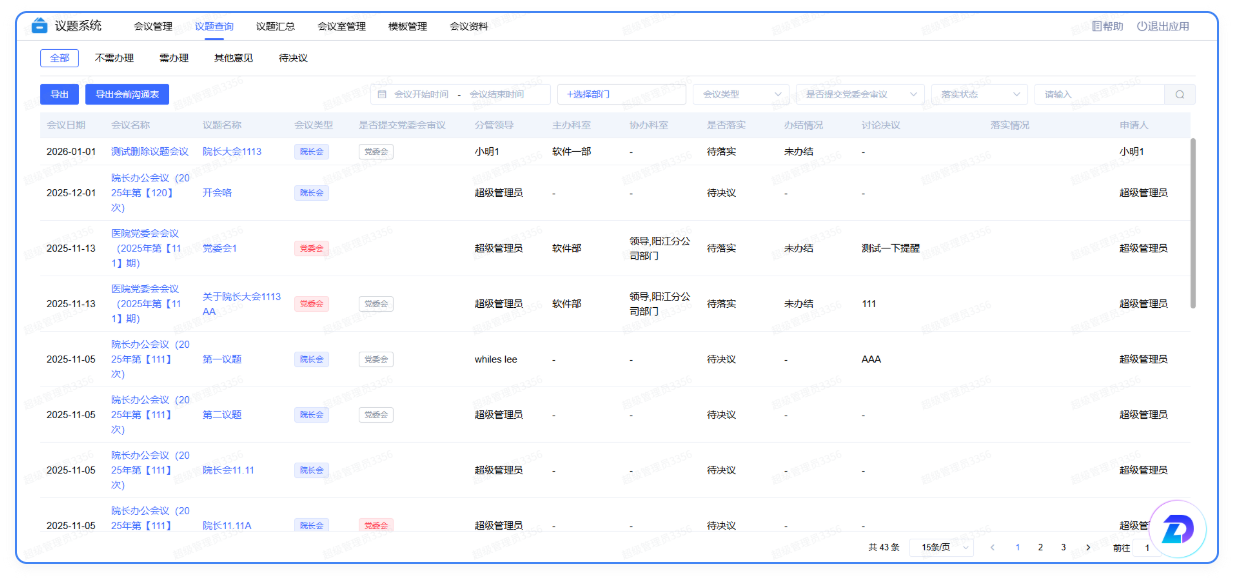Select the 需办理 filter option
This screenshot has height=583, width=1234.
(174, 58)
